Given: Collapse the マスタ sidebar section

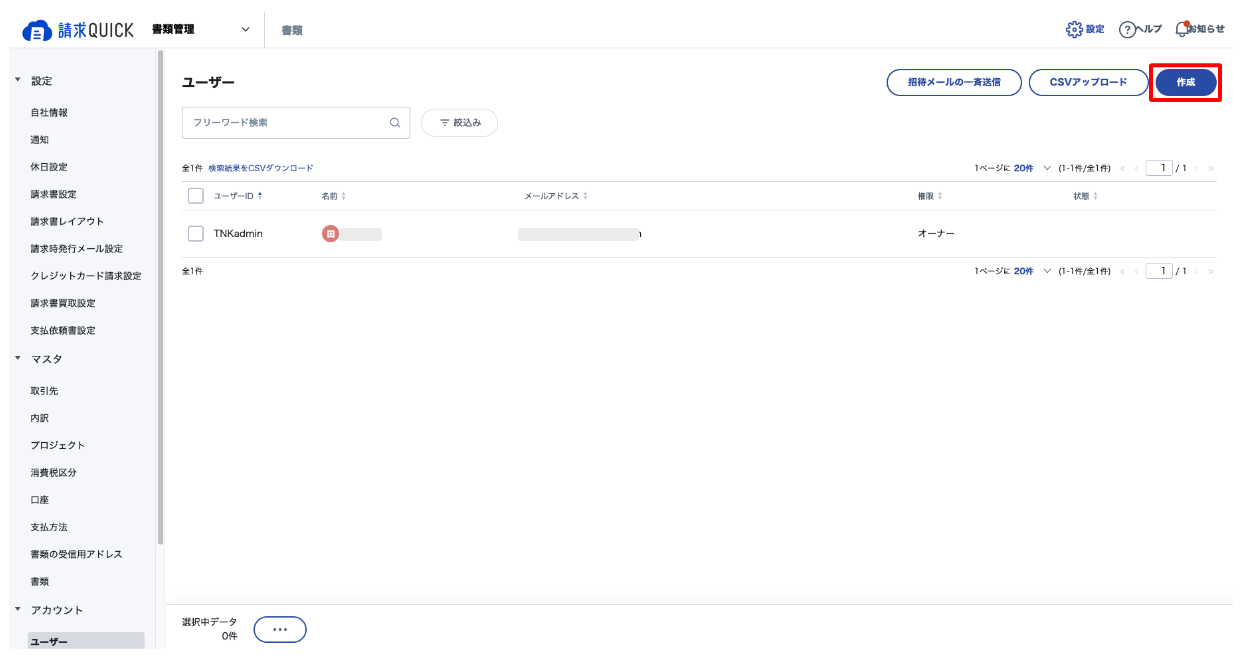Looking at the screenshot, I should pos(18,359).
